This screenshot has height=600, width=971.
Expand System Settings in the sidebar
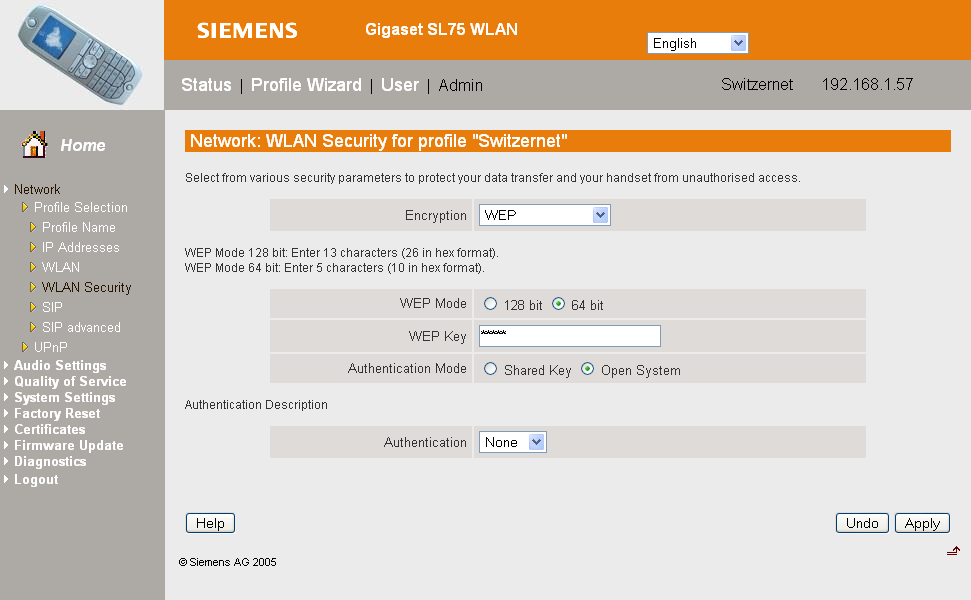coord(64,398)
